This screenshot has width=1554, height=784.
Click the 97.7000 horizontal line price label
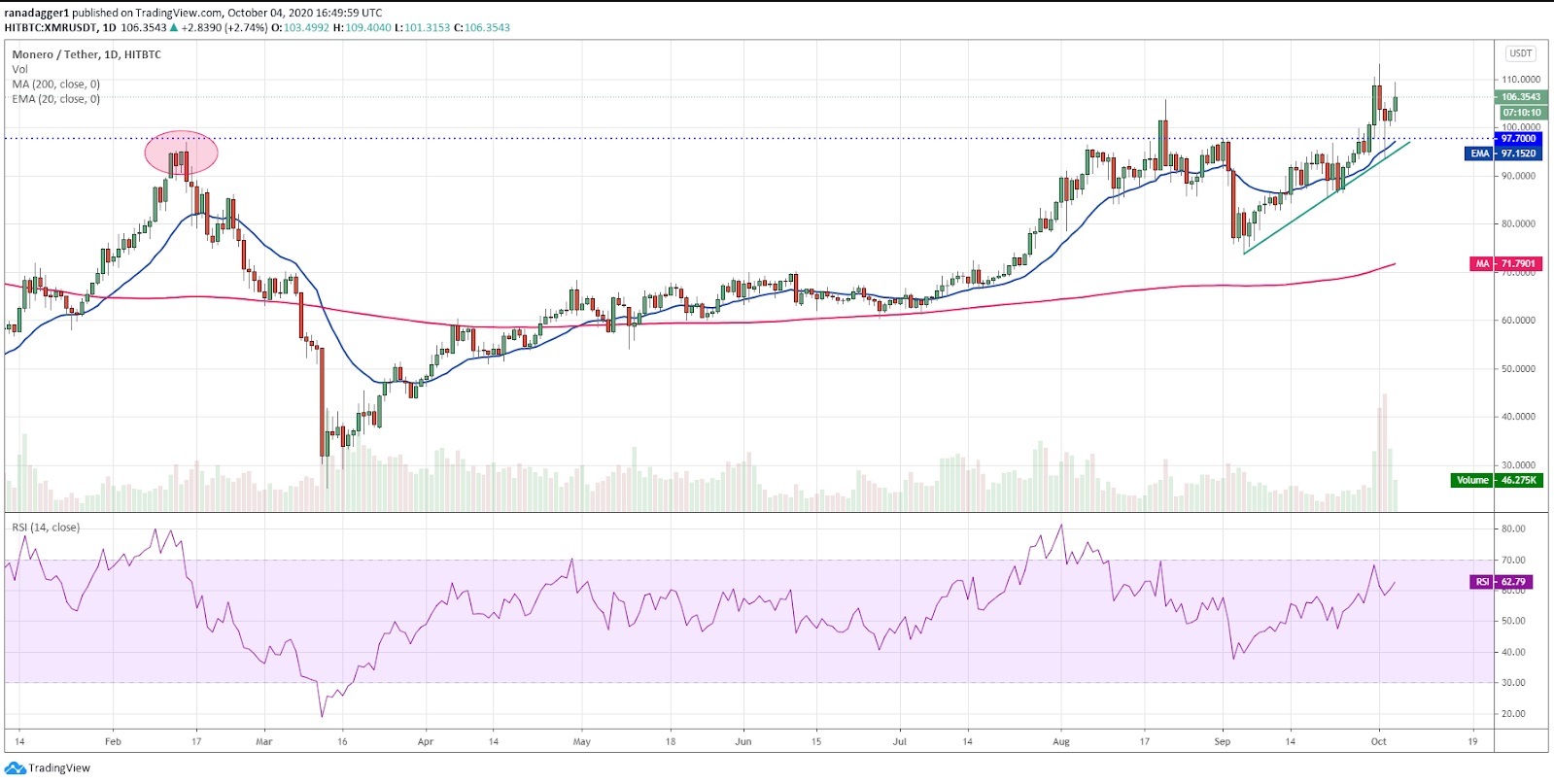pyautogui.click(x=1518, y=139)
